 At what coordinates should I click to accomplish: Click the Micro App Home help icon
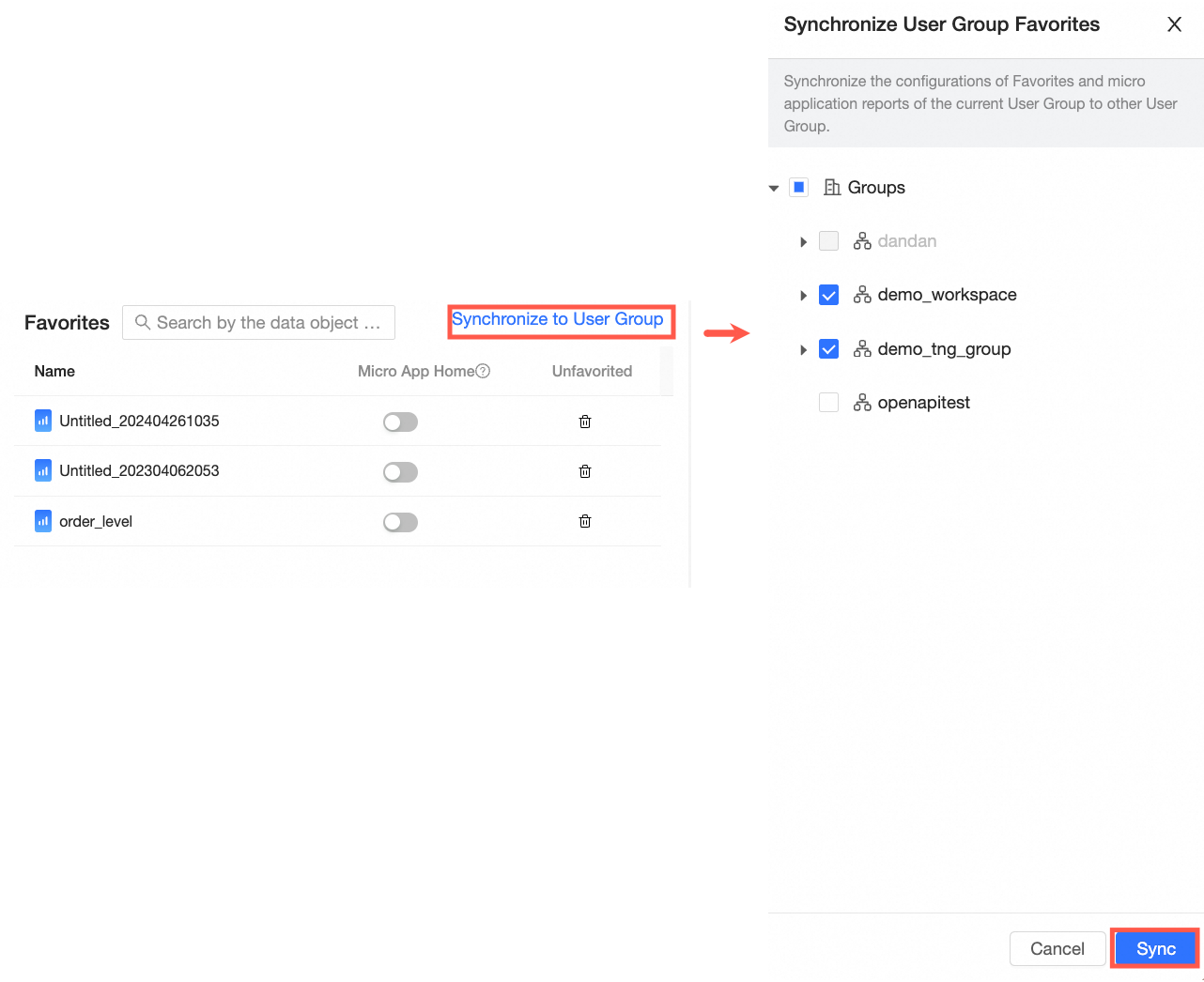point(483,371)
